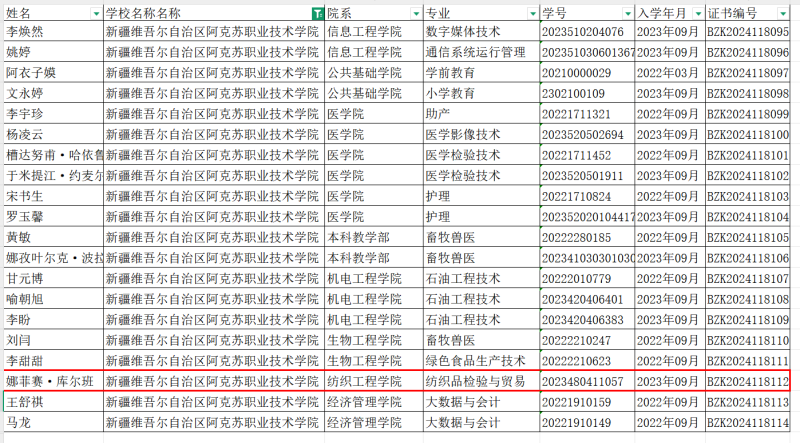This screenshot has height=443, width=800.
Task: Click the 经济管理学院 cell in 王舒祺's row
Action: pyautogui.click(x=372, y=402)
